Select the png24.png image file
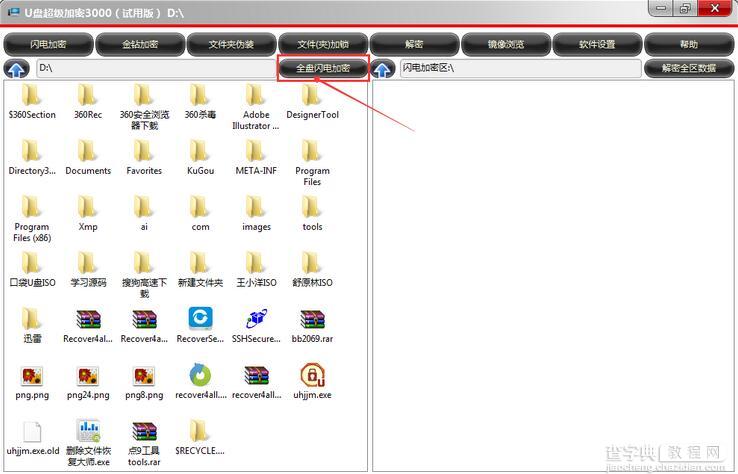The height and width of the screenshot is (474, 738). 88,382
